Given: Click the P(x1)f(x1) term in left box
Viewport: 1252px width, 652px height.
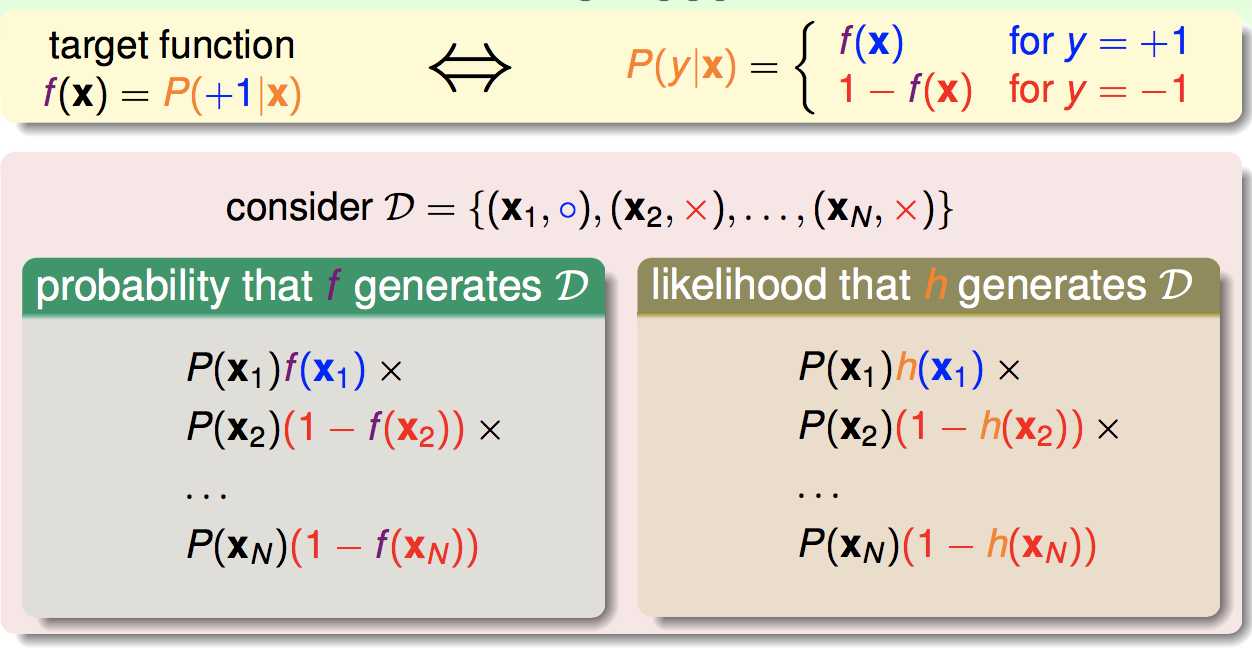Looking at the screenshot, I should point(276,371).
